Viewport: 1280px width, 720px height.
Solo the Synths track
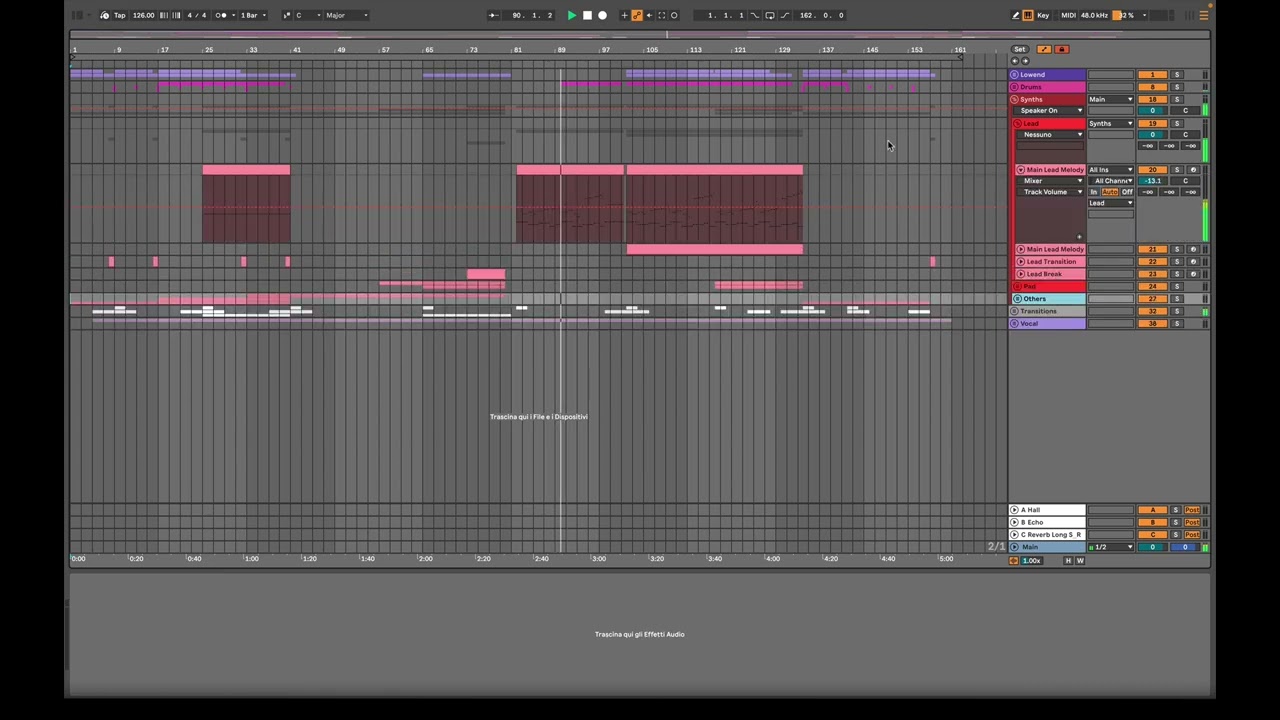1177,99
